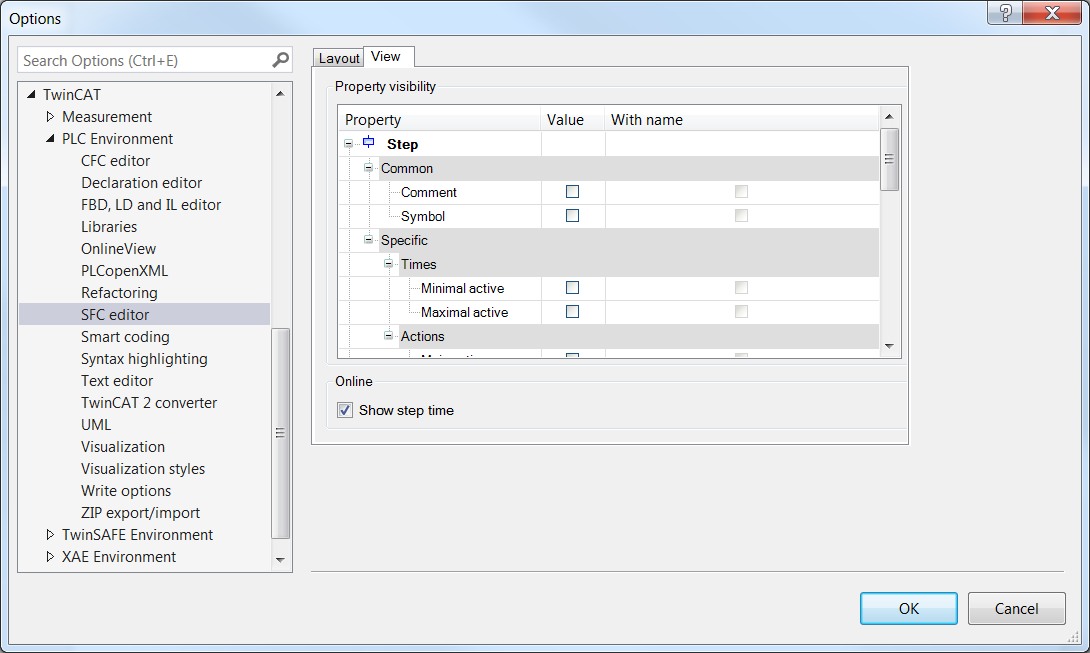Click the property table scrollbar thumb
Screen dimensions: 1090x653
coord(889,159)
